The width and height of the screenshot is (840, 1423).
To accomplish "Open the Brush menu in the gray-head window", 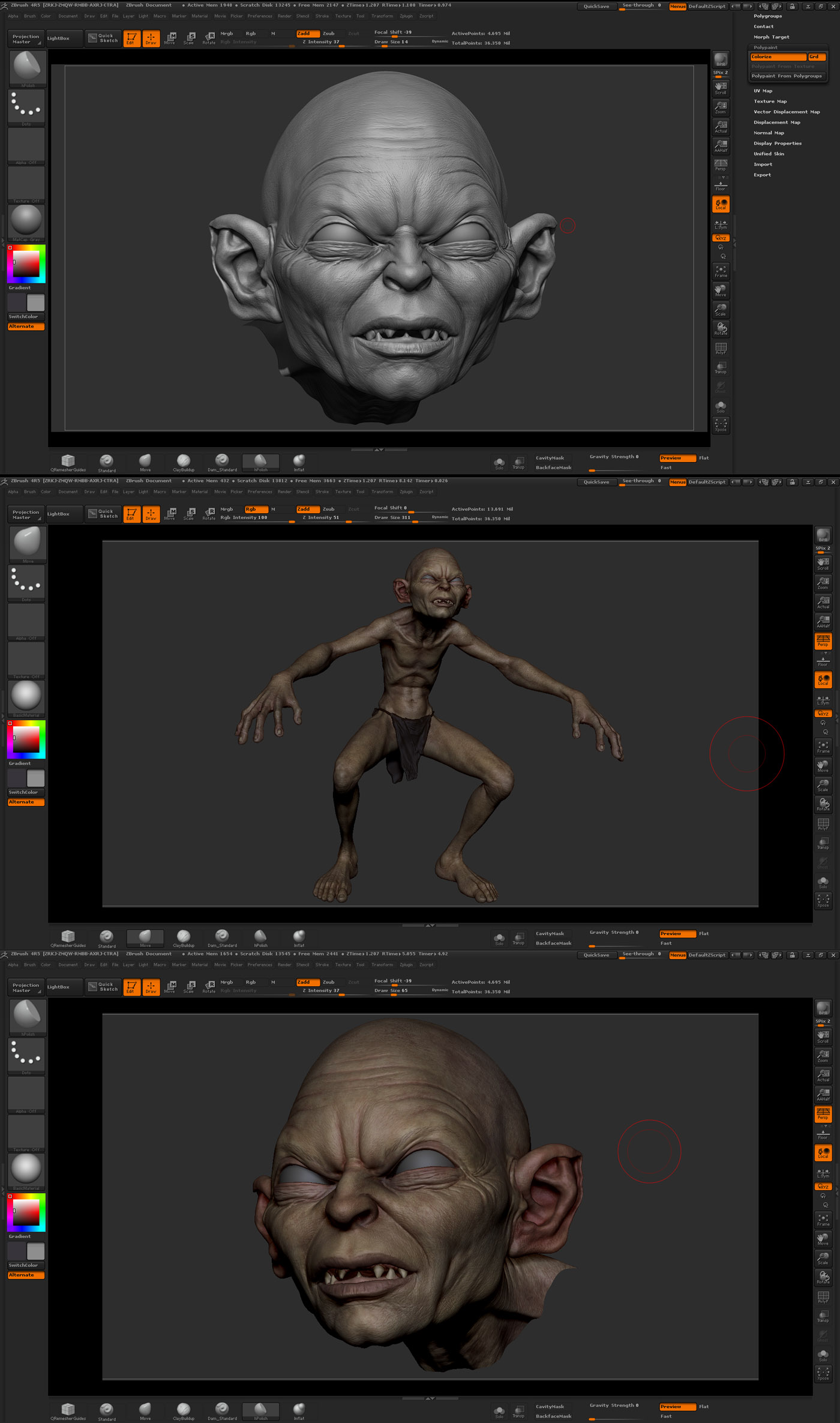I will 29,16.
